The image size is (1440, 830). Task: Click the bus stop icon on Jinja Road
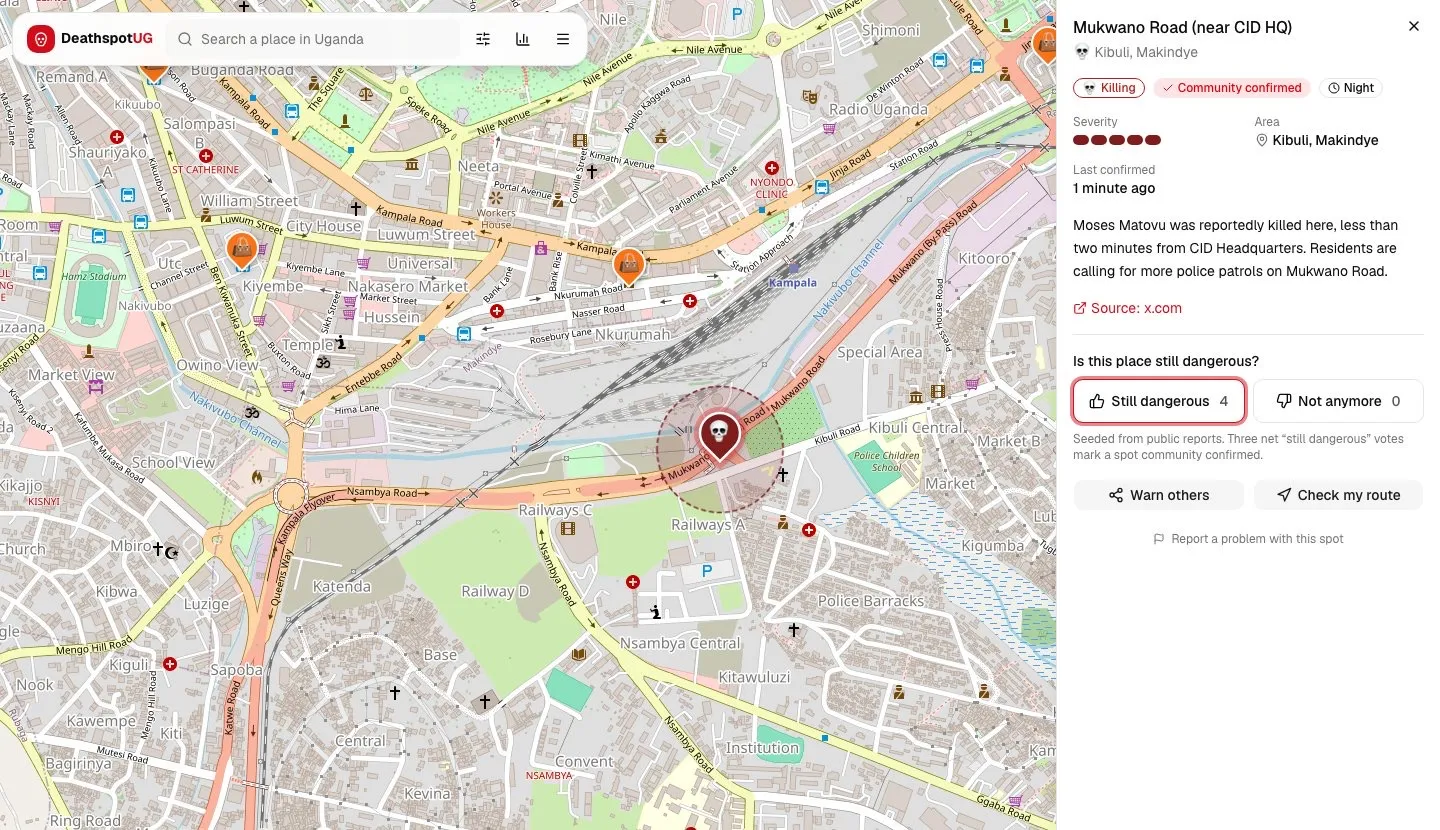tap(821, 187)
